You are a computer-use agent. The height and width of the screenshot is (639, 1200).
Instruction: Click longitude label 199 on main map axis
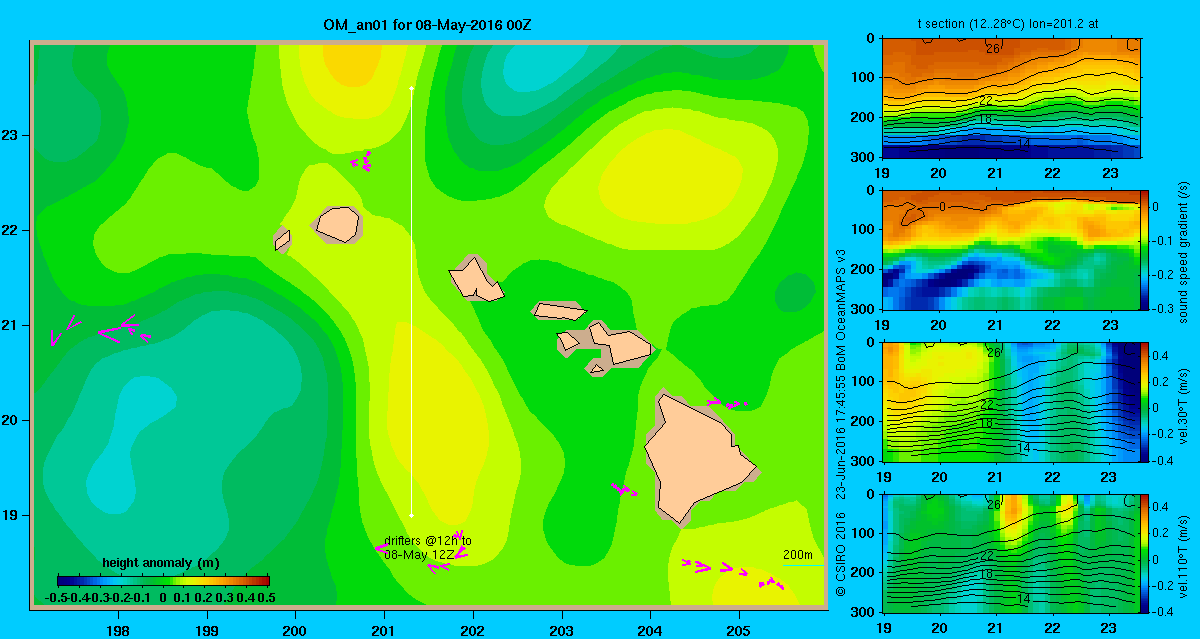[207, 630]
